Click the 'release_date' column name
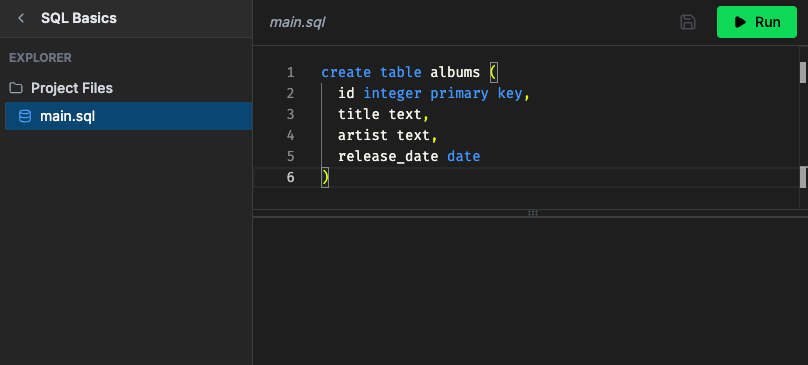Screen dimensions: 808x365 [388, 156]
